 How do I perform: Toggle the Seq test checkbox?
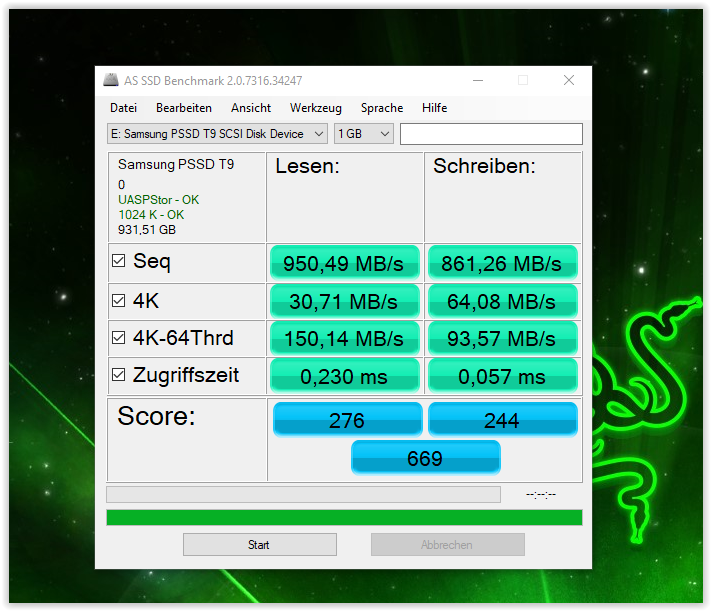point(118,260)
